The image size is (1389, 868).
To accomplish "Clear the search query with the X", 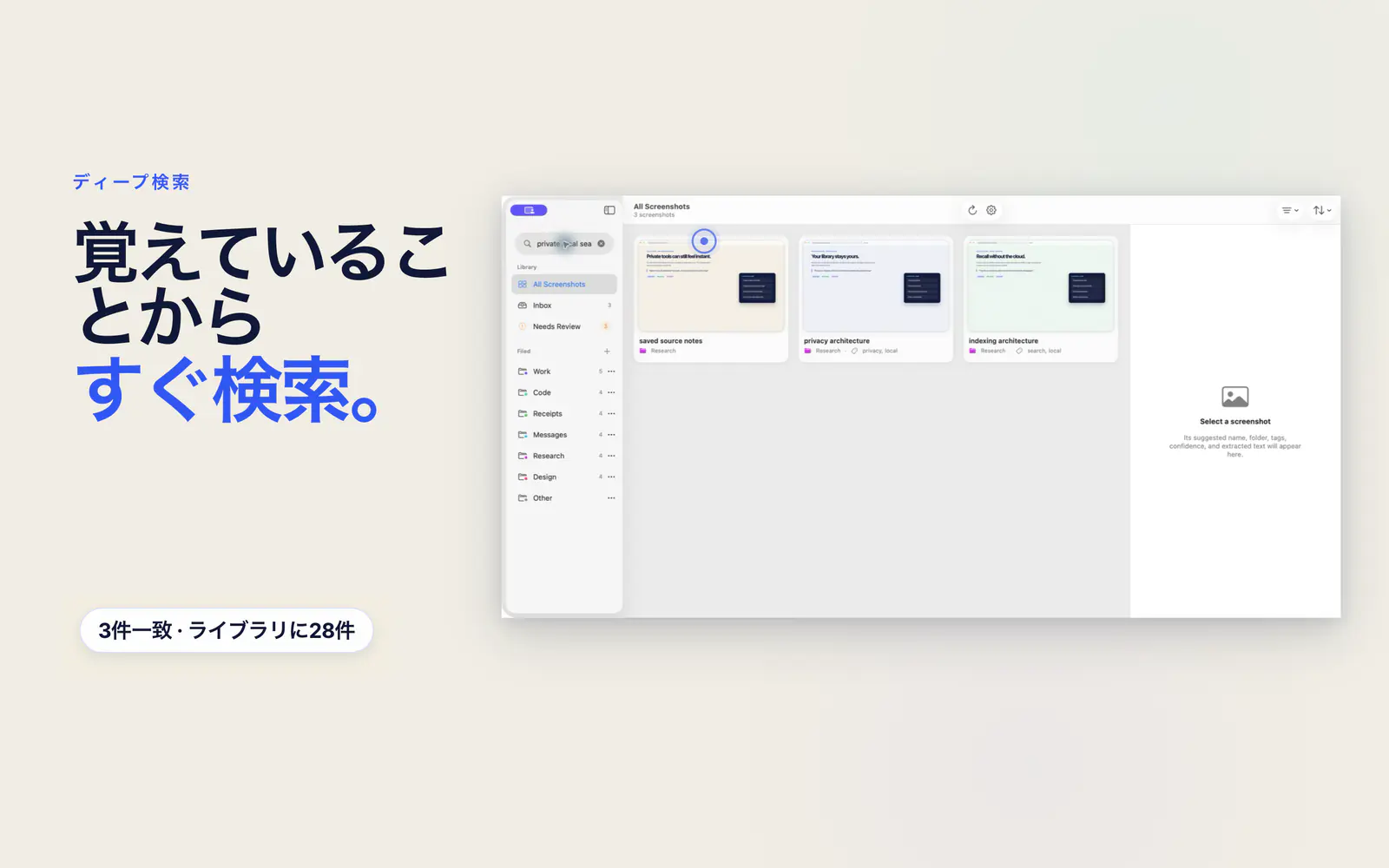I will (601, 244).
